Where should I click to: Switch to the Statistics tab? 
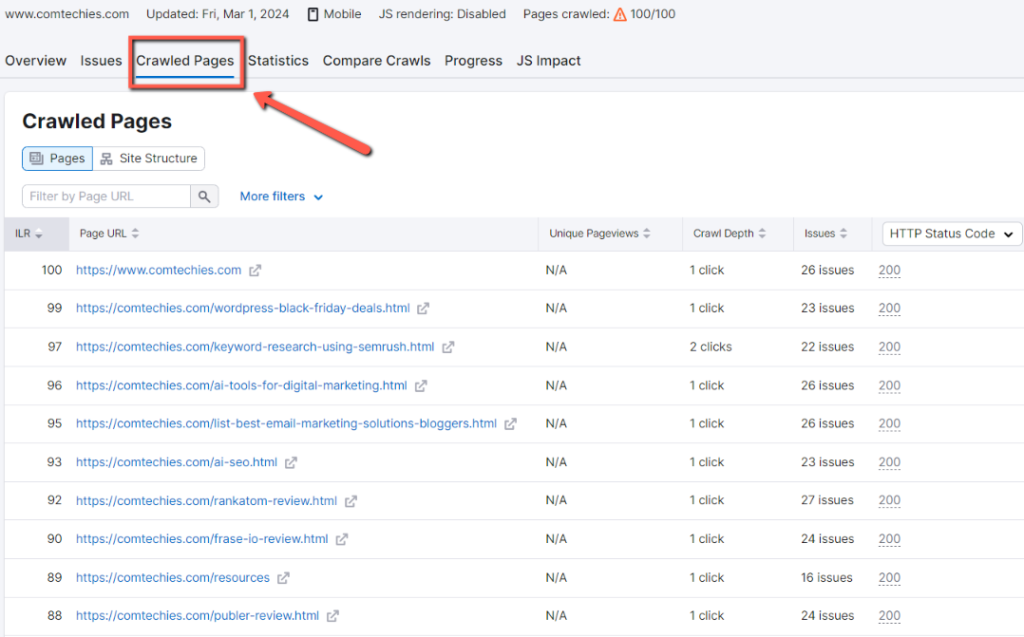click(277, 60)
